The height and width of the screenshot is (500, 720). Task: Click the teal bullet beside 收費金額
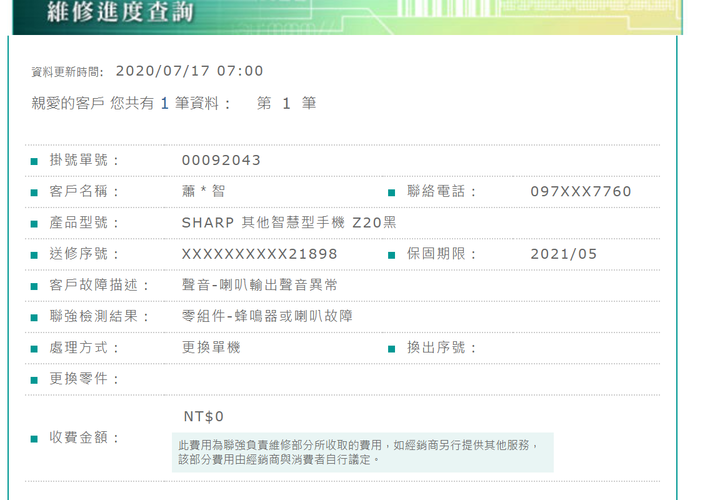(x=34, y=439)
